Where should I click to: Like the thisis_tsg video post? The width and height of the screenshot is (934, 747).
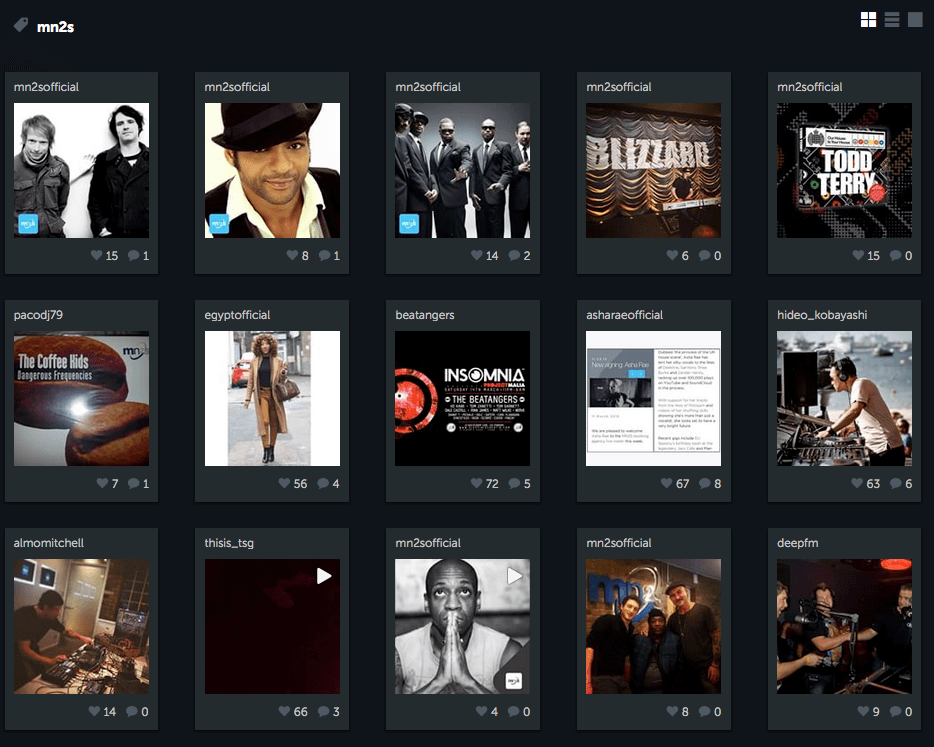(284, 711)
